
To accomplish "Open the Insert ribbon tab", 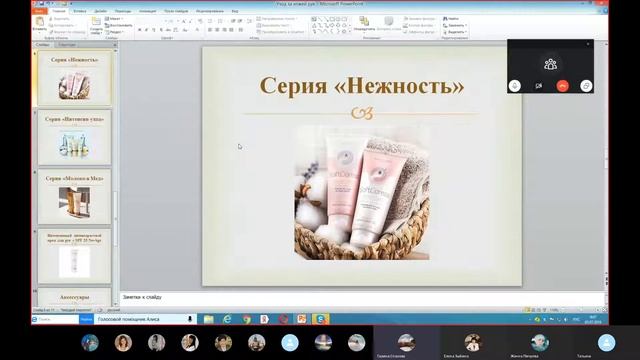I will pos(80,11).
